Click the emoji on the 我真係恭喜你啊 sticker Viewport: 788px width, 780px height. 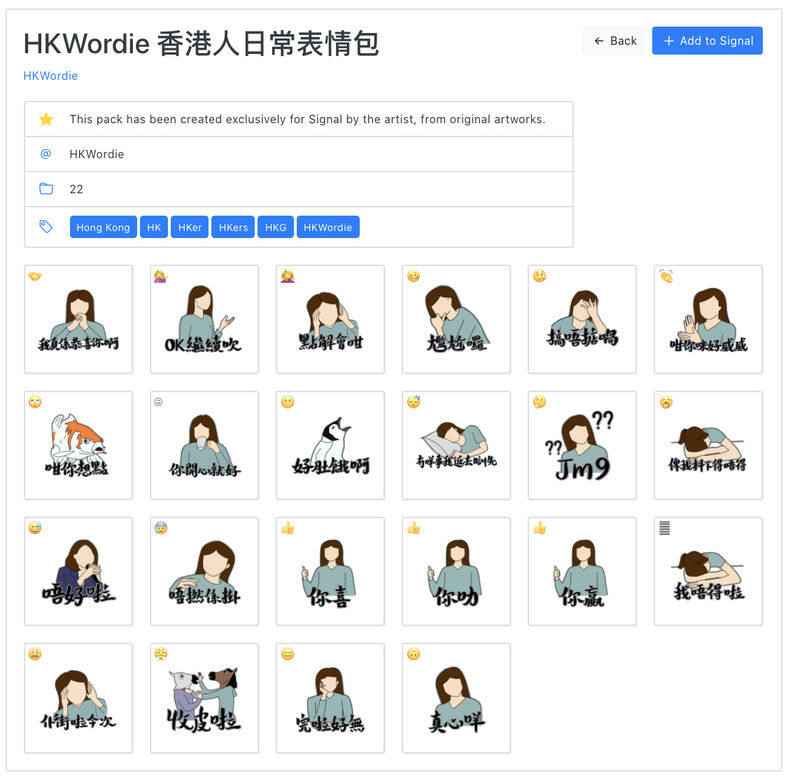35,276
